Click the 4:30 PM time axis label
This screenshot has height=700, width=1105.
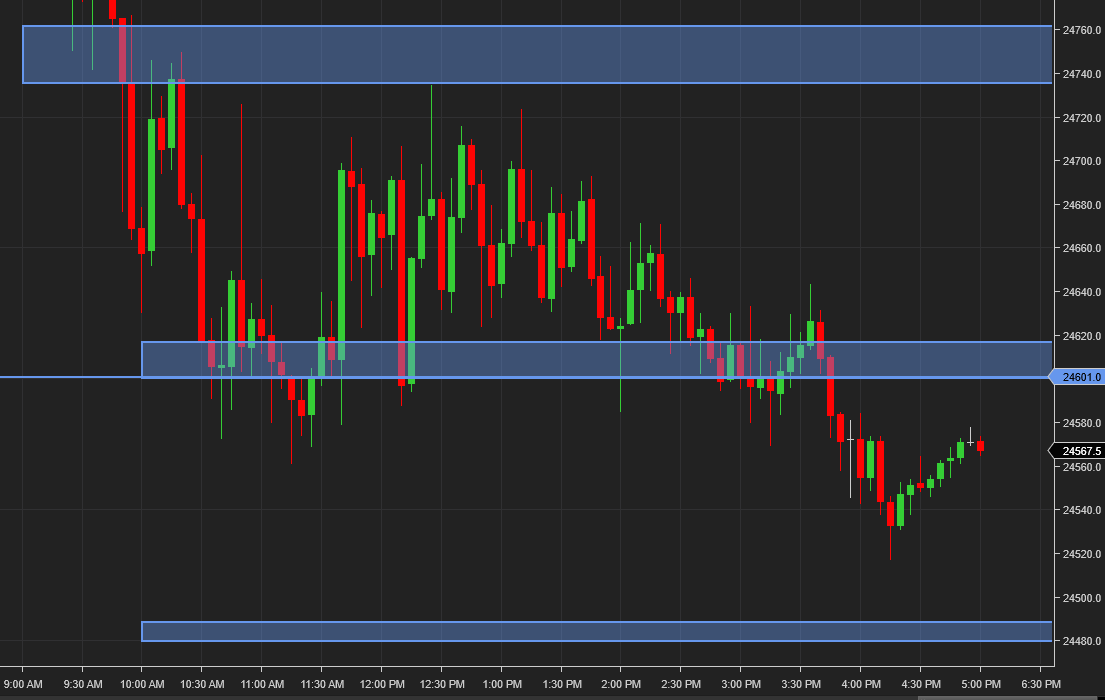click(921, 684)
